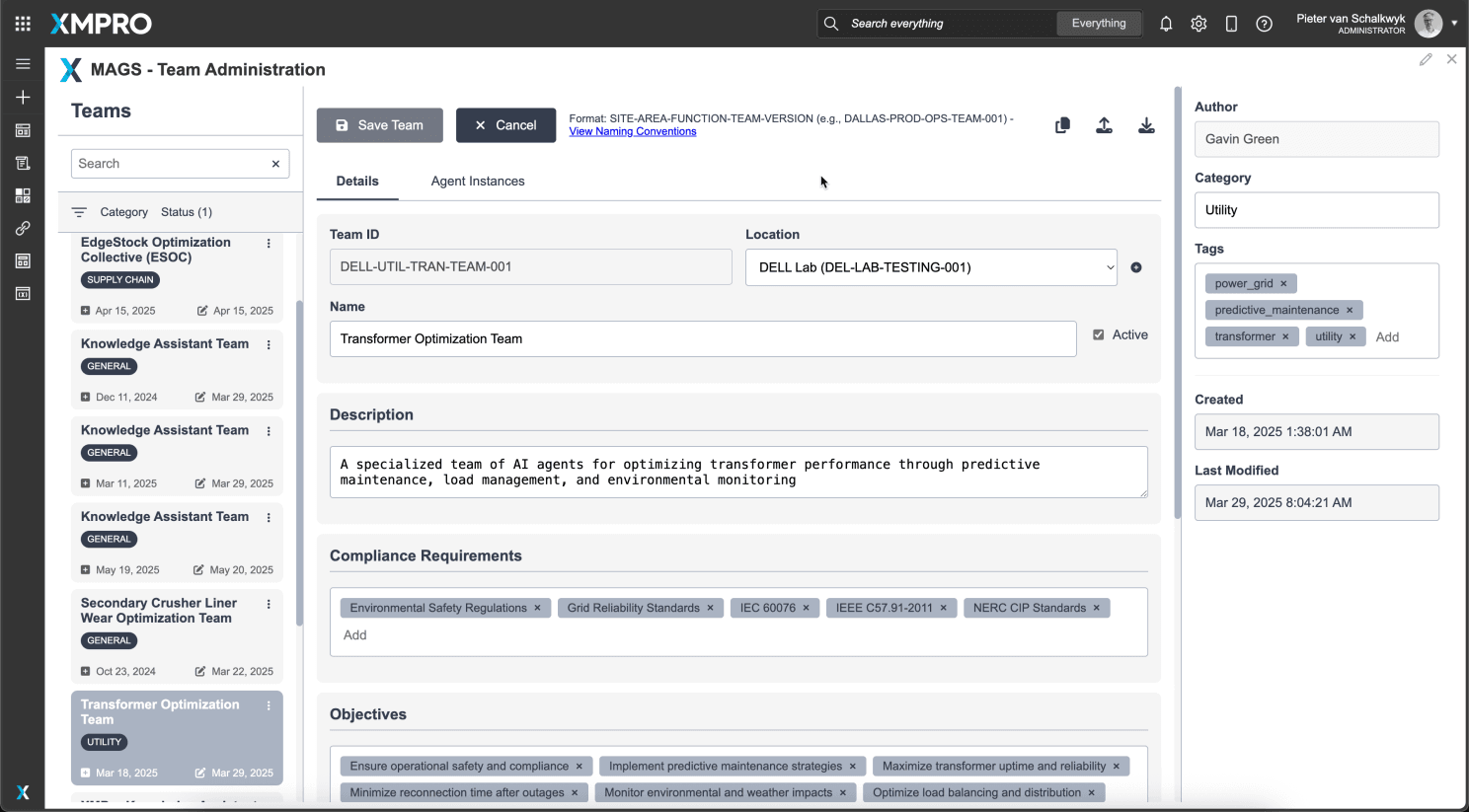
Task: Open the settings gear in header
Action: tap(1198, 24)
